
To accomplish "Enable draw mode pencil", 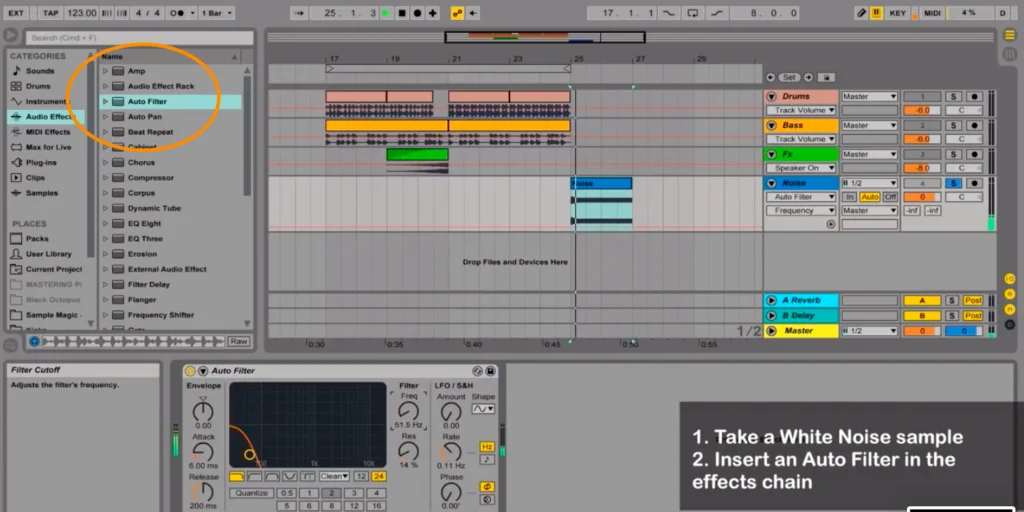I will 861,13.
